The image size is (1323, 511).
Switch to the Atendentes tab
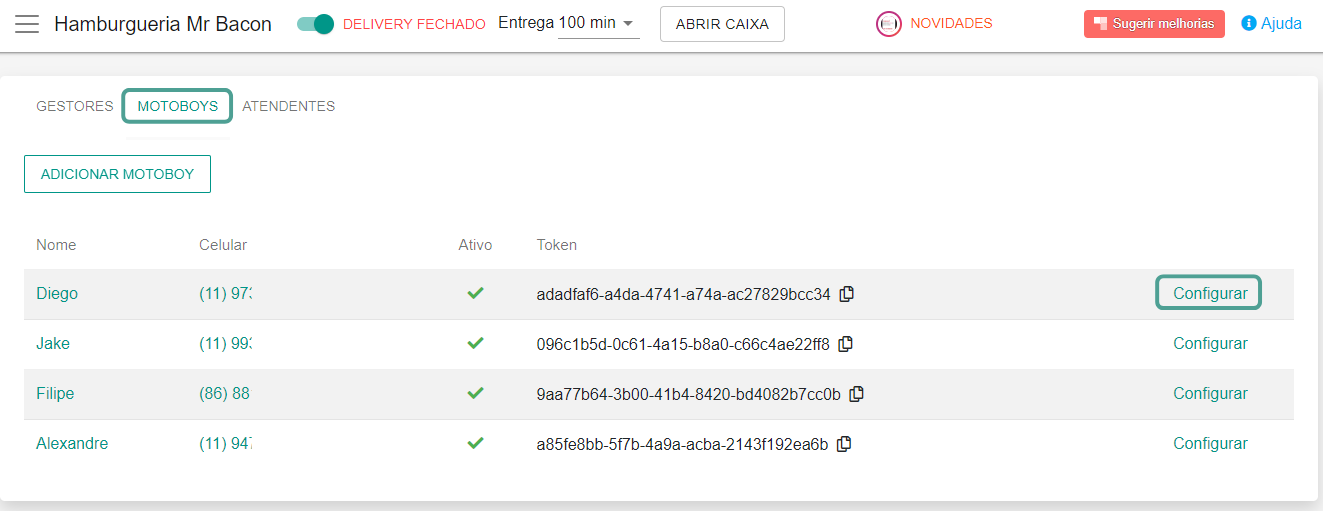(x=288, y=106)
